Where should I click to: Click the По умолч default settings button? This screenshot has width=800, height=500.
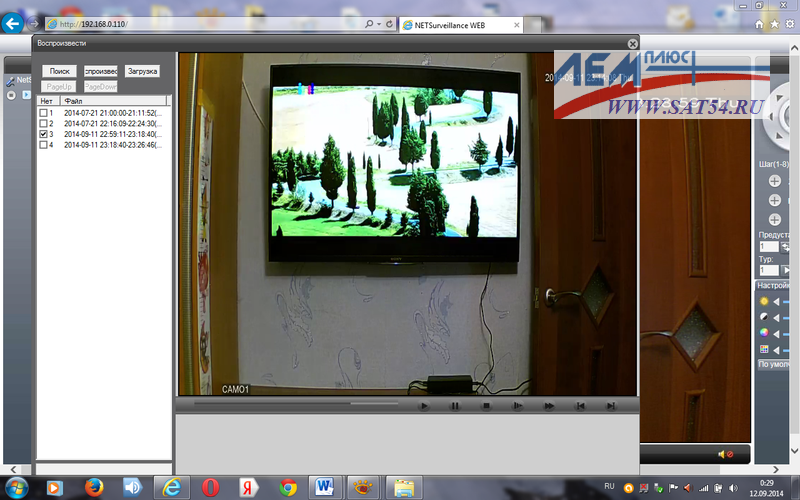773,364
